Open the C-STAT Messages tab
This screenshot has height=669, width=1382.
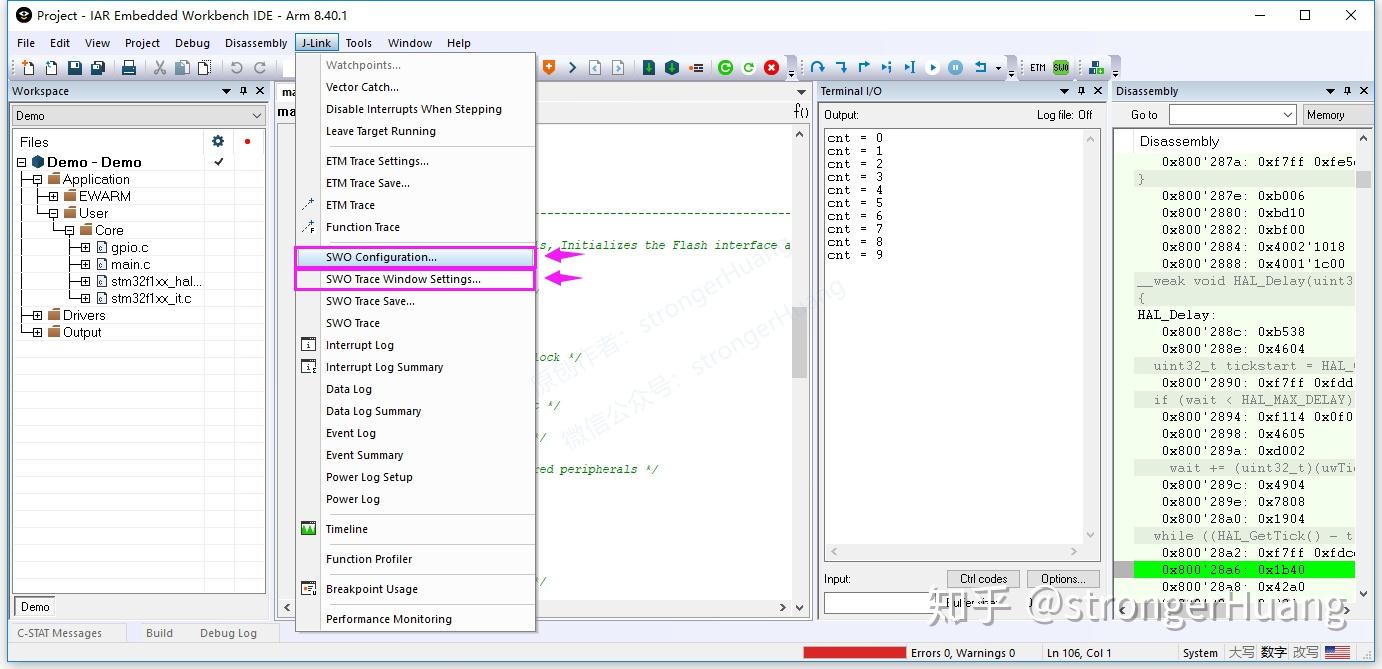(60, 633)
